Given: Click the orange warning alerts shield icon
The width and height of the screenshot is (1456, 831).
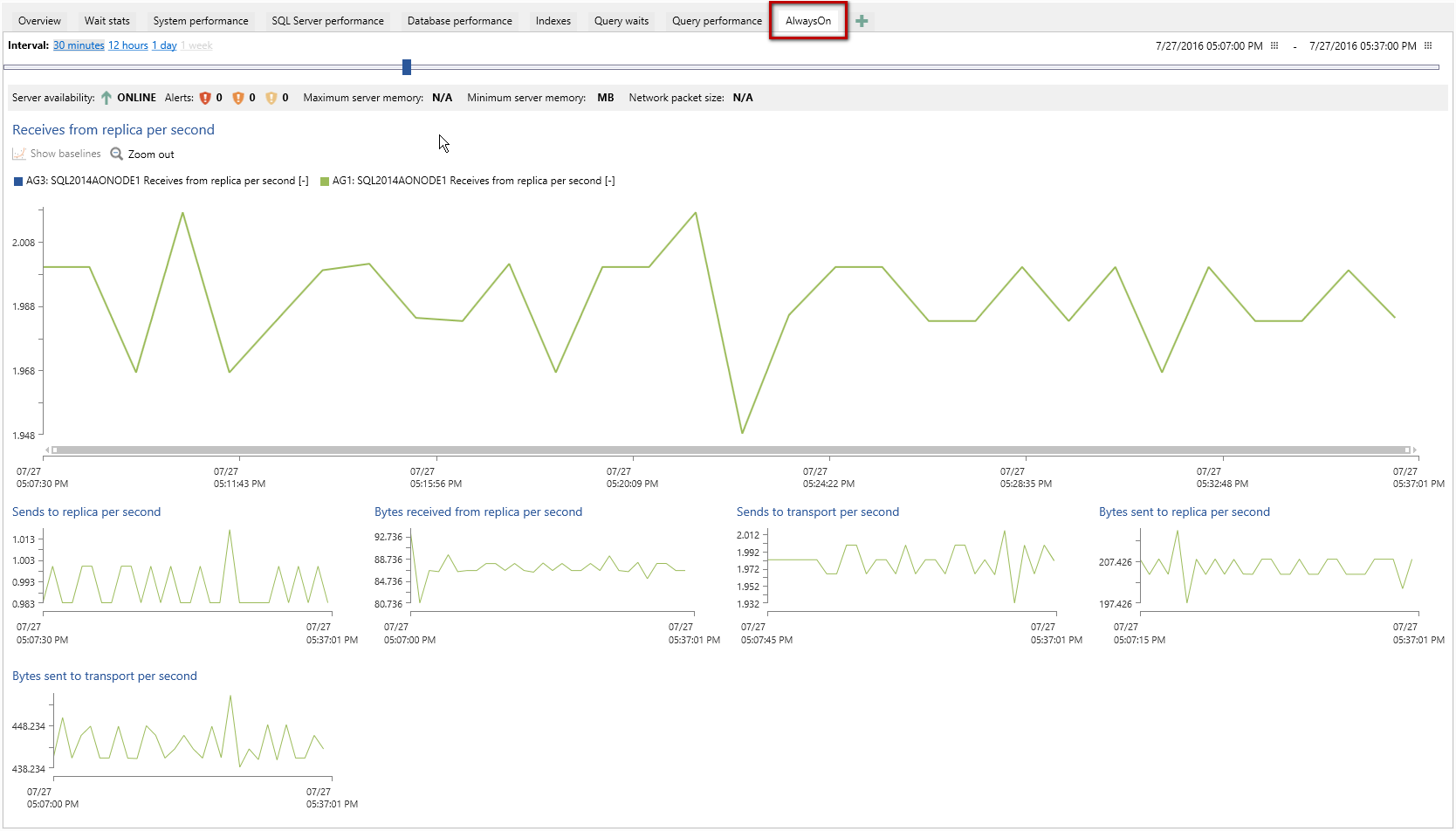Looking at the screenshot, I should pos(237,97).
